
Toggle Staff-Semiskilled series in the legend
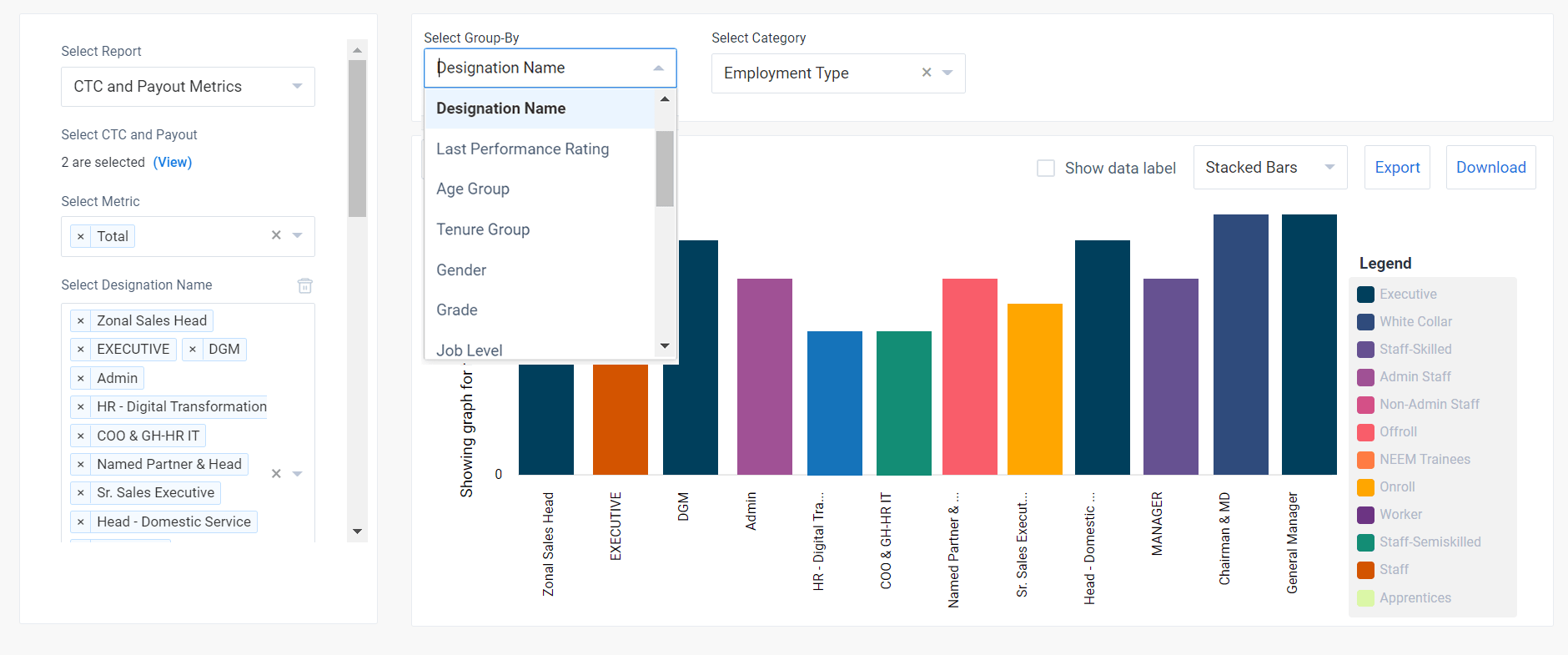pyautogui.click(x=1430, y=542)
